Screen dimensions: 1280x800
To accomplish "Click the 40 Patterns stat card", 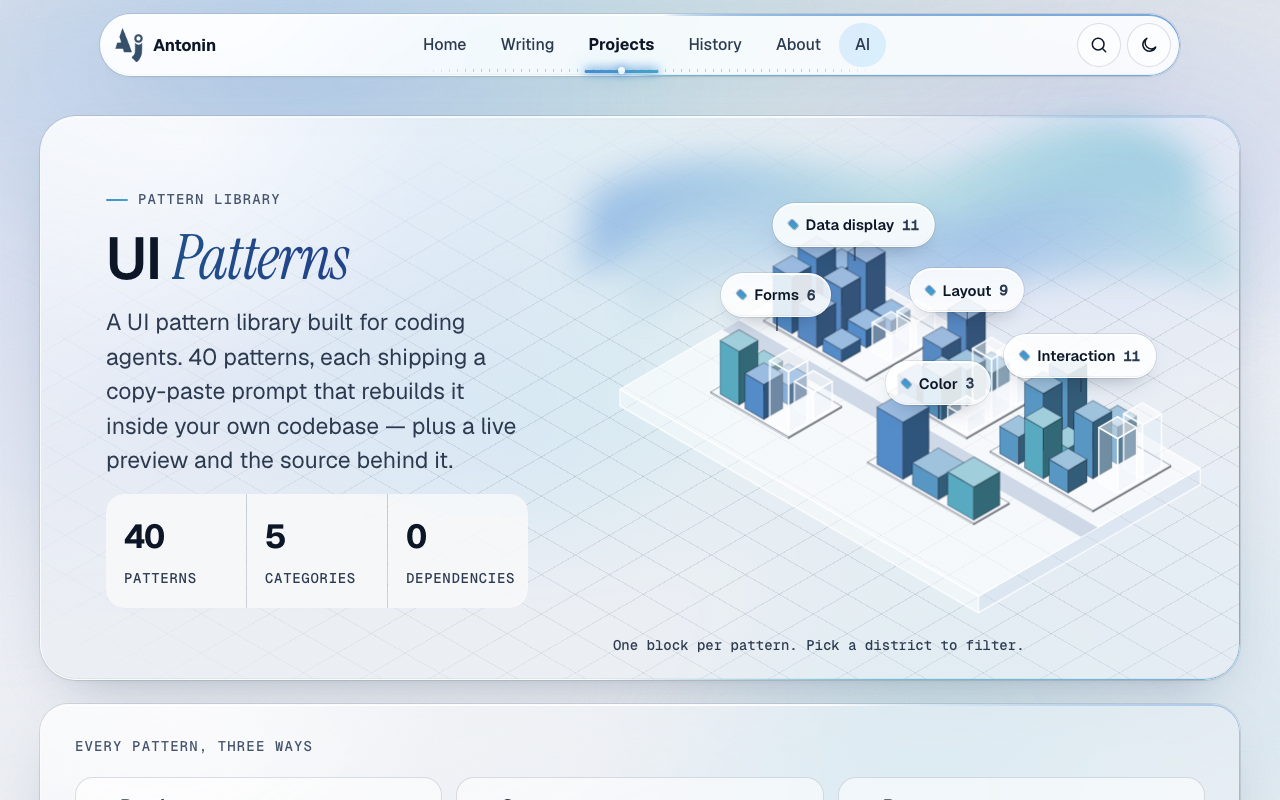I will click(176, 551).
